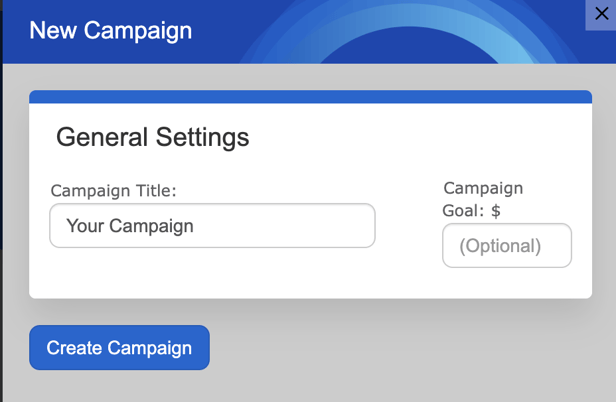Click the dollar sign beside Goal label
This screenshot has height=402, width=616.
pos(496,211)
